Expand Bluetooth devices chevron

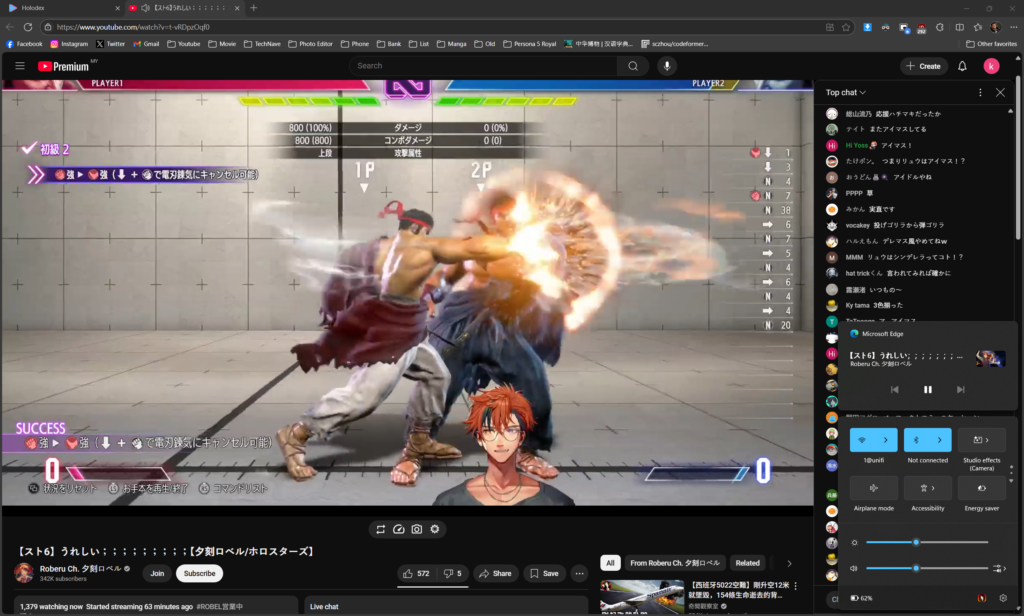coord(940,440)
